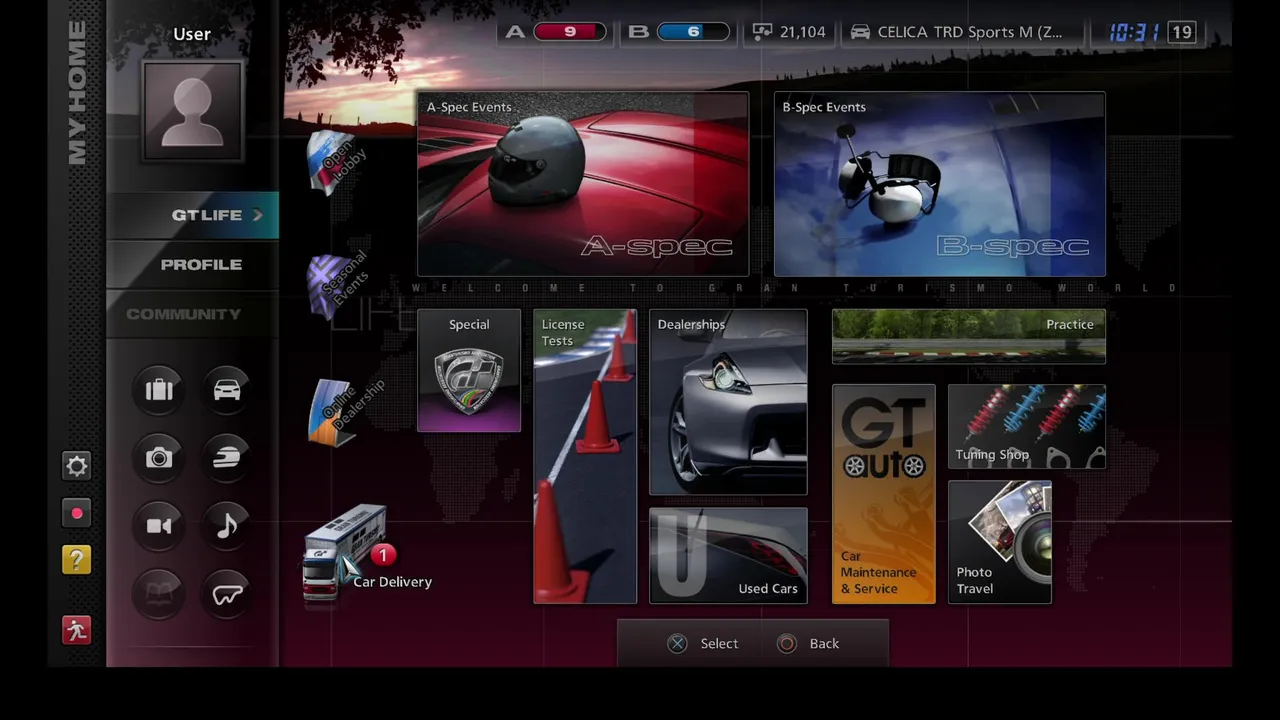Click the red record dot icon
Image resolution: width=1280 pixels, height=720 pixels.
click(x=77, y=513)
